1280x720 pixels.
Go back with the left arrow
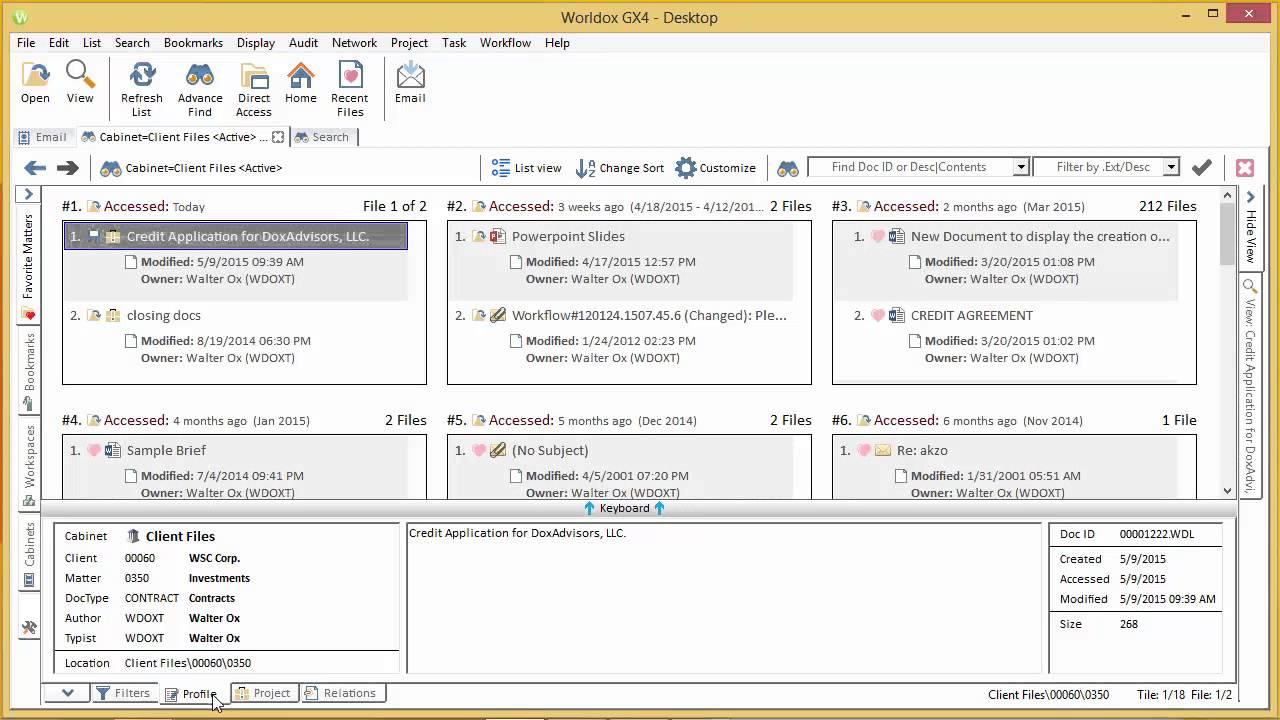[x=35, y=168]
